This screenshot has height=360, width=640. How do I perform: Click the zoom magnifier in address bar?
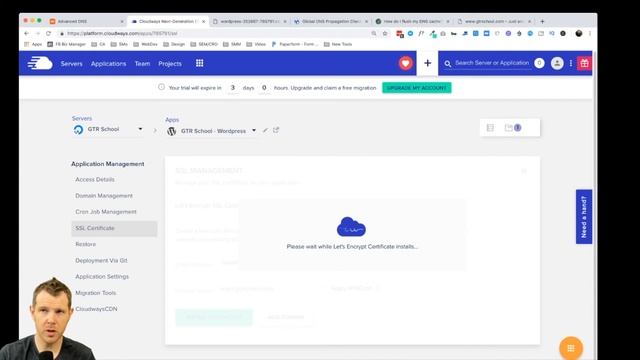pos(374,33)
